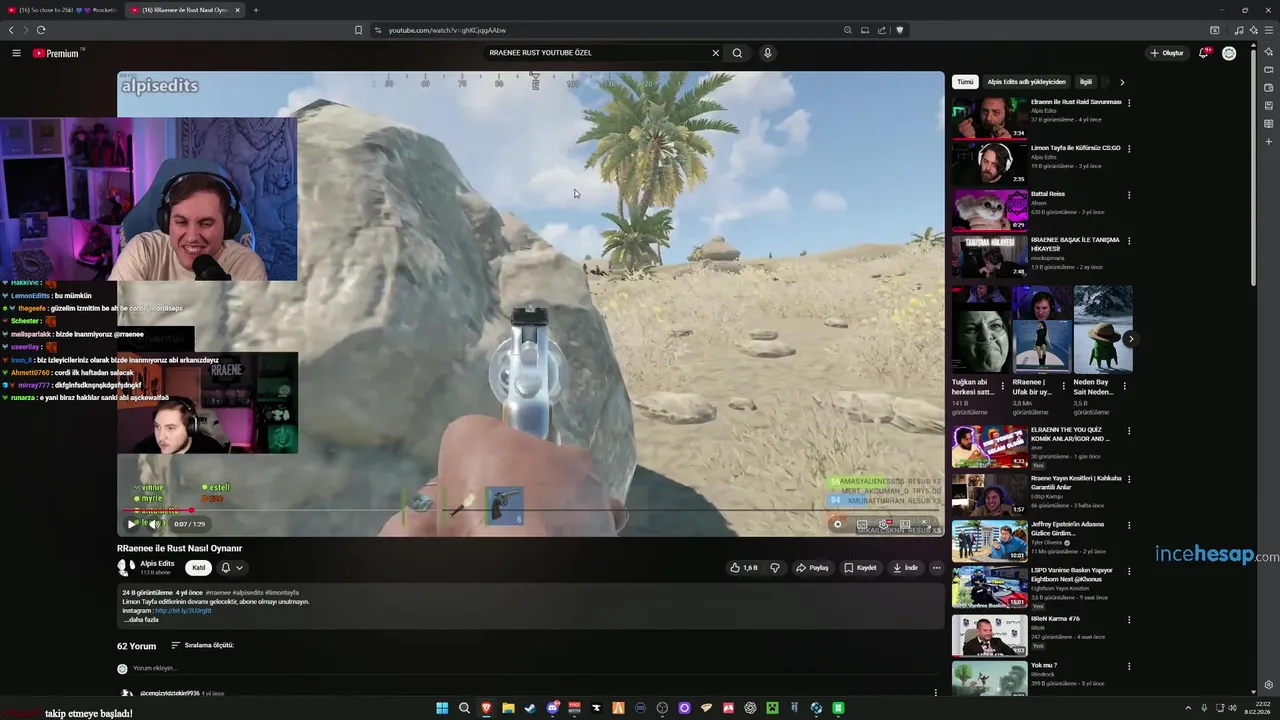Open account avatar menu

tap(1229, 53)
